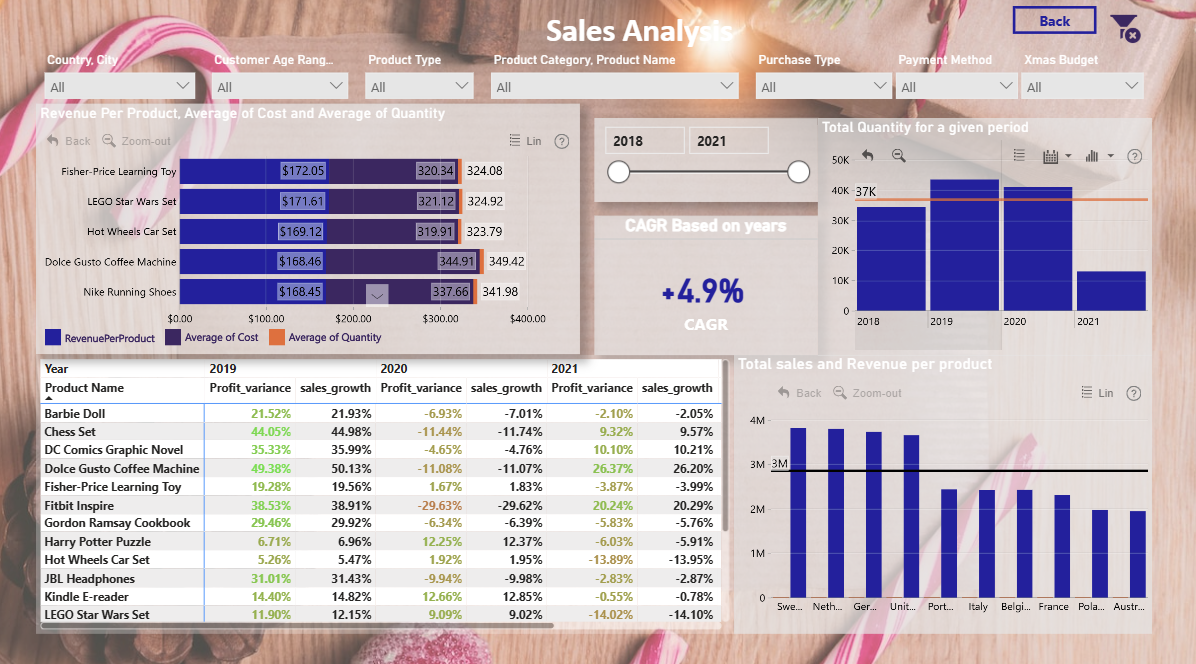Image resolution: width=1196 pixels, height=664 pixels.
Task: Clear all filters with the funnel icon
Action: tap(1125, 28)
